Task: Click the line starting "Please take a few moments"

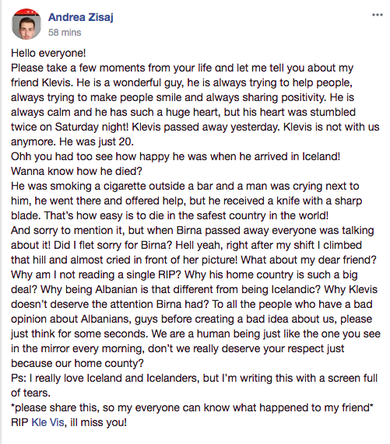Action: (182, 68)
